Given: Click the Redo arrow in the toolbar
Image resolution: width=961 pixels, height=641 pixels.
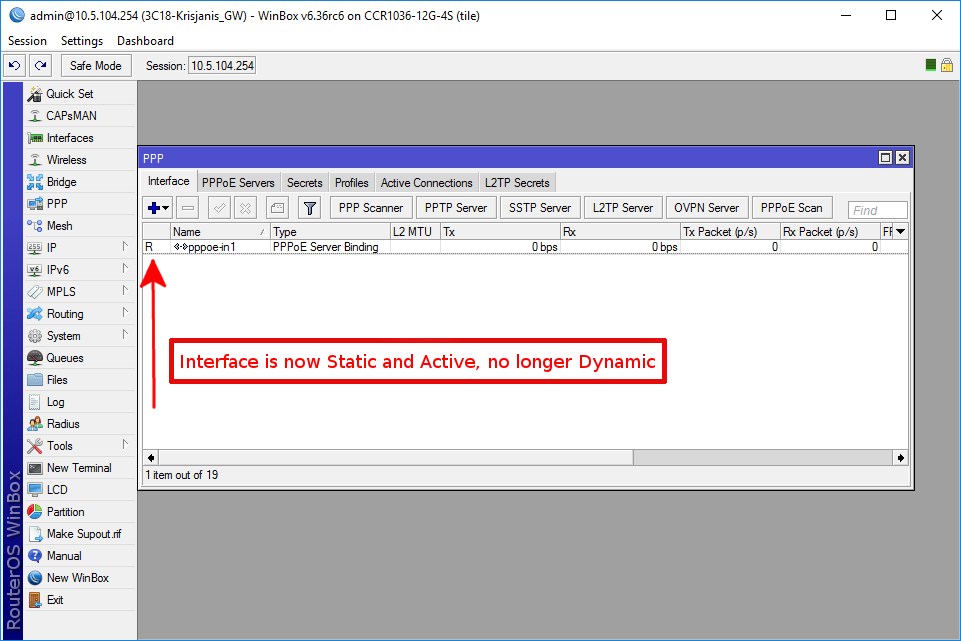Looking at the screenshot, I should tap(39, 64).
